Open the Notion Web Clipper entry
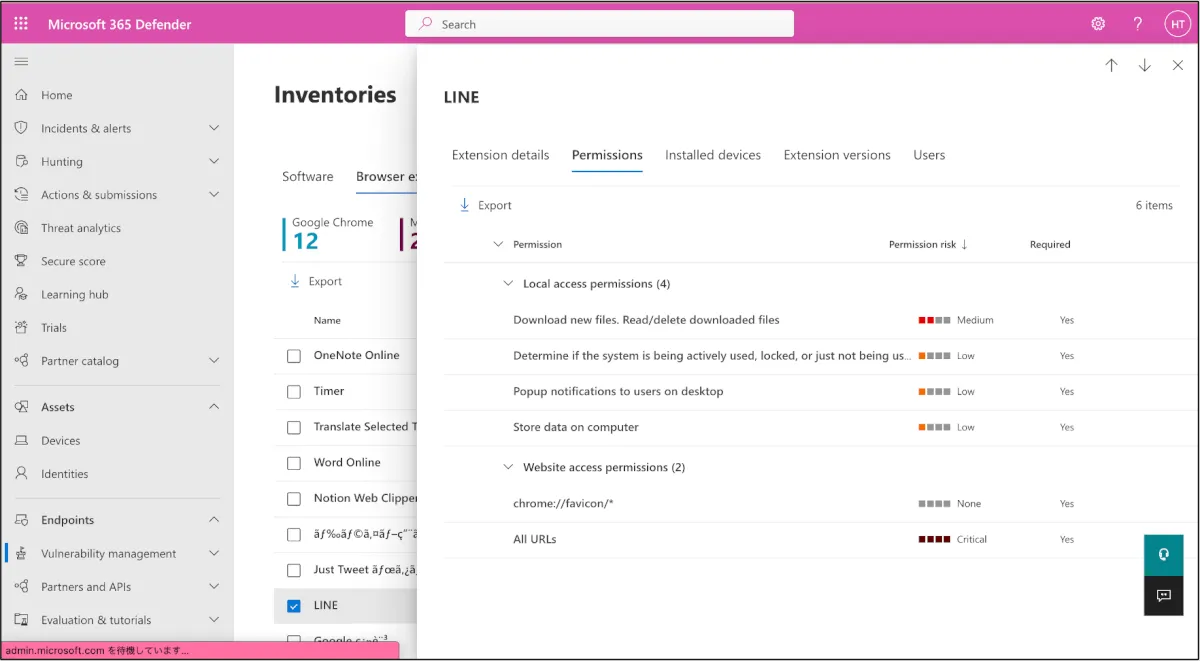Image resolution: width=1200 pixels, height=661 pixels. (x=365, y=498)
